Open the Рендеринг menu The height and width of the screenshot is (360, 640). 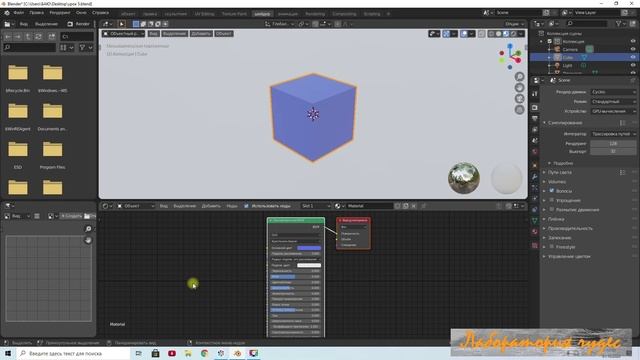pyautogui.click(x=60, y=13)
